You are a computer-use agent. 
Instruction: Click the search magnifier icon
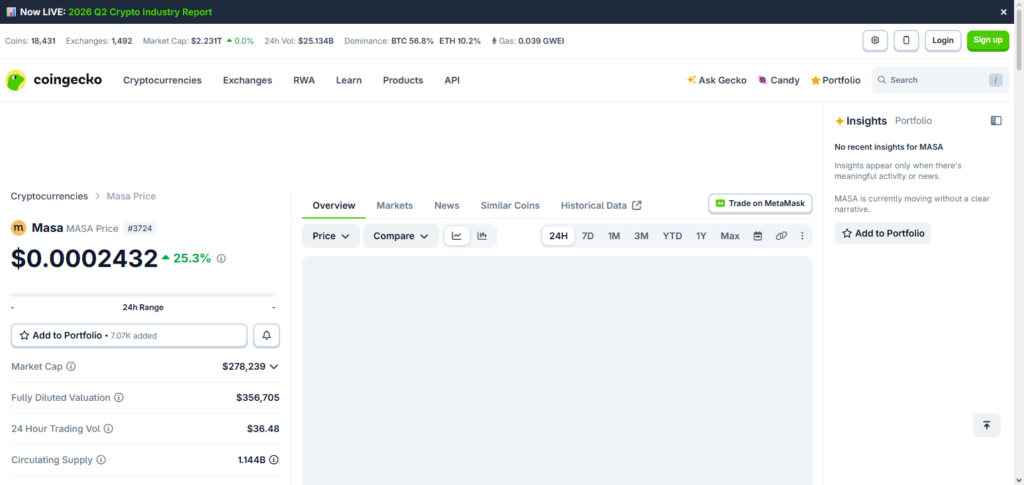pyautogui.click(x=882, y=80)
